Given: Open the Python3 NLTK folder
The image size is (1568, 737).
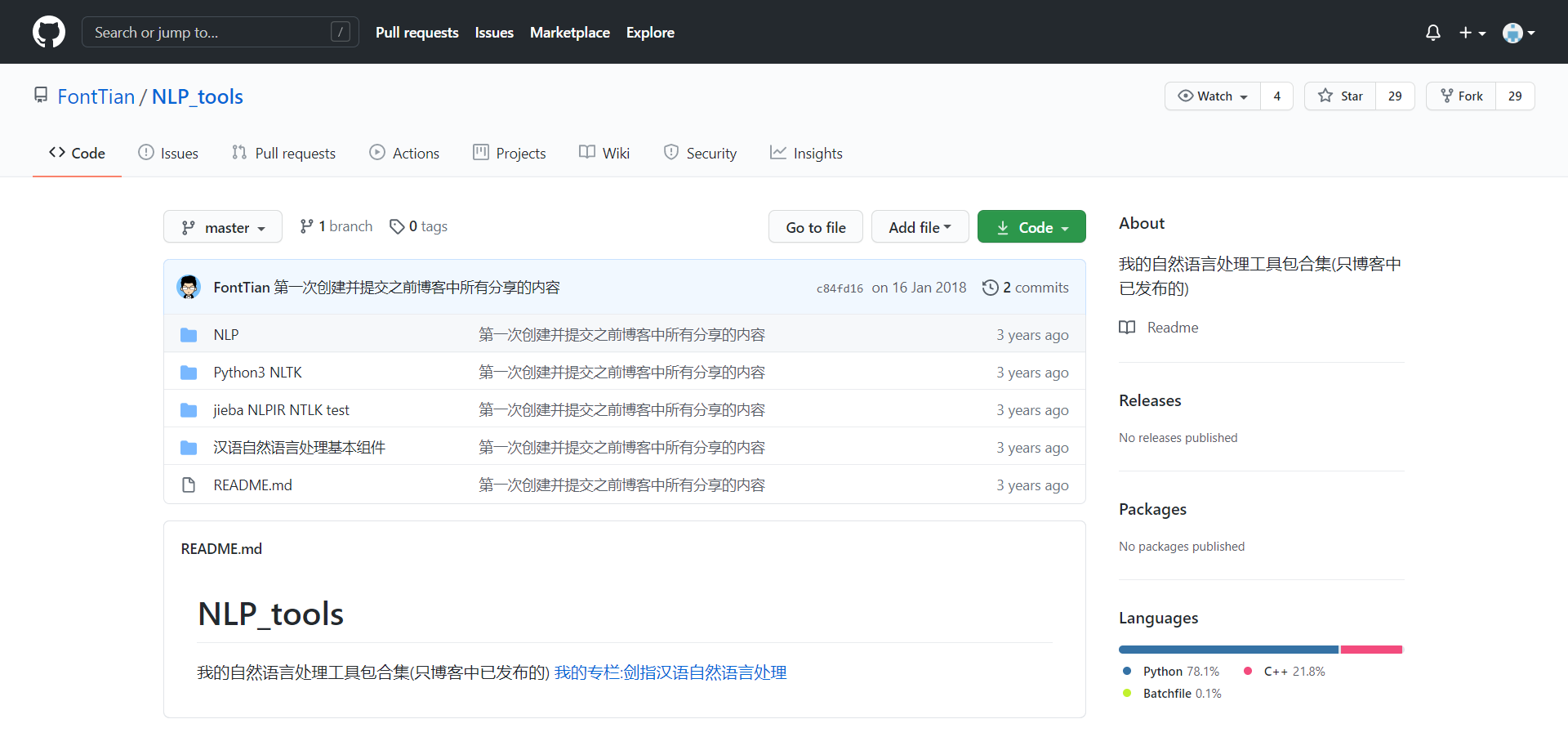Looking at the screenshot, I should (x=258, y=373).
